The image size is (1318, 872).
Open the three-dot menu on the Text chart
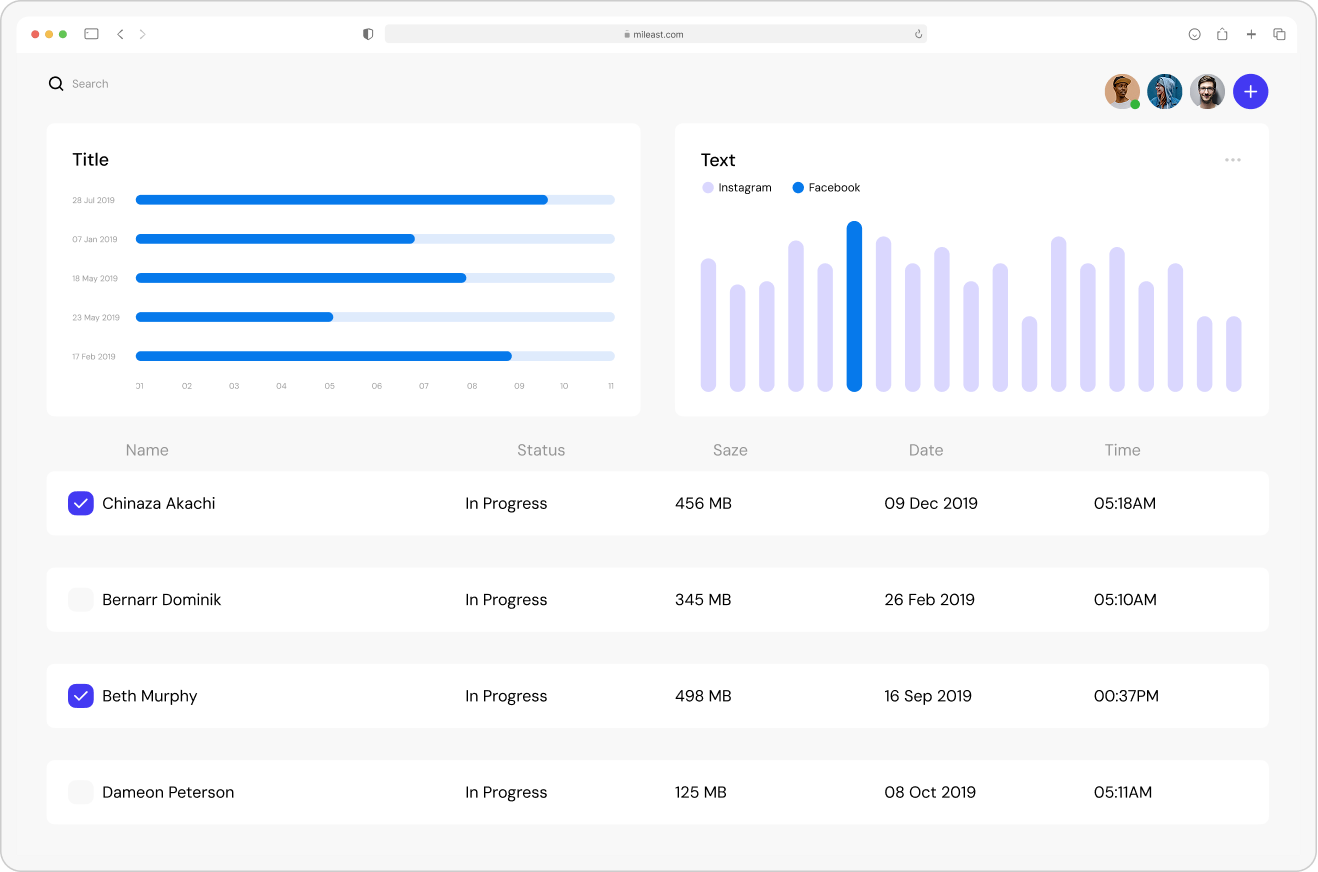pyautogui.click(x=1233, y=160)
